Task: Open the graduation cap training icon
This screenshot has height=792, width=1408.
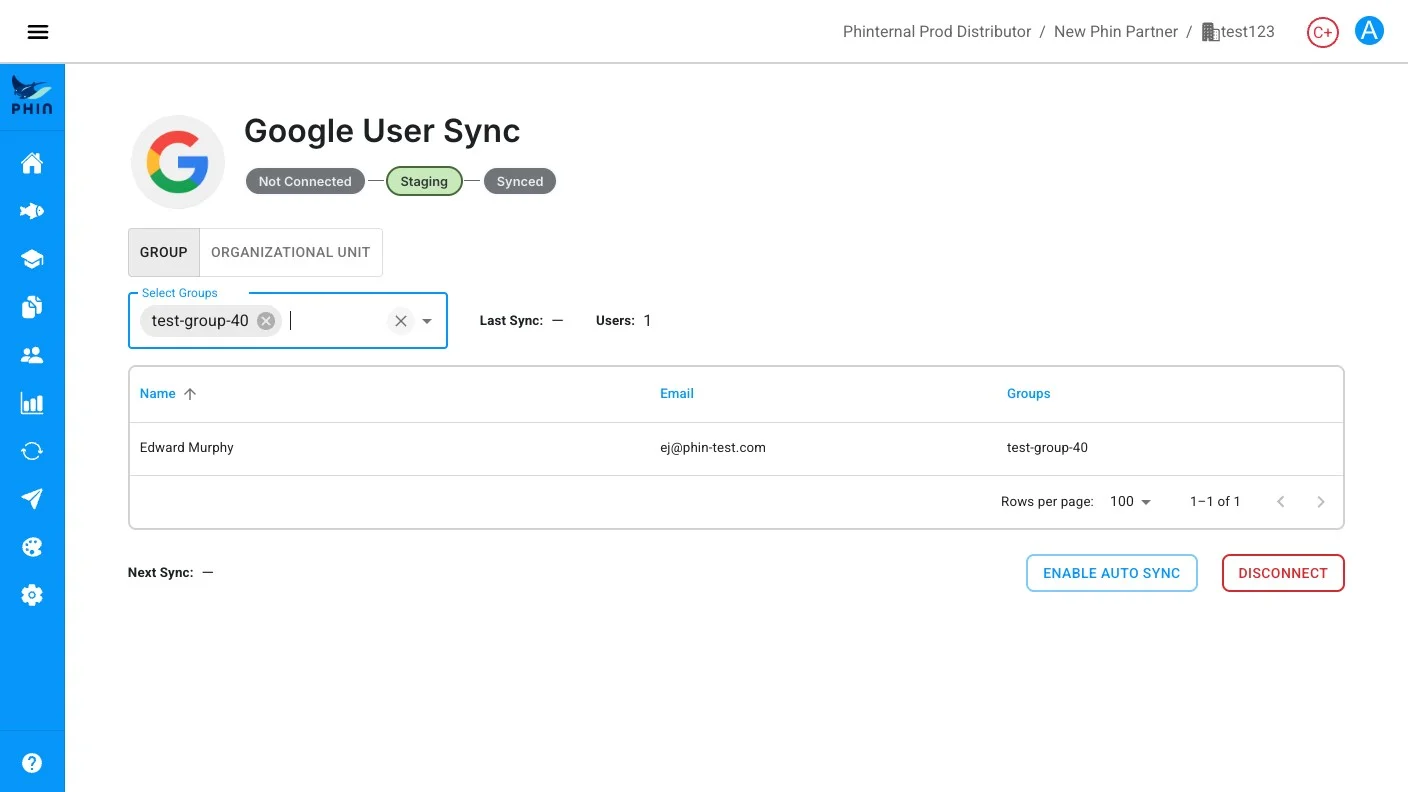Action: (x=32, y=259)
